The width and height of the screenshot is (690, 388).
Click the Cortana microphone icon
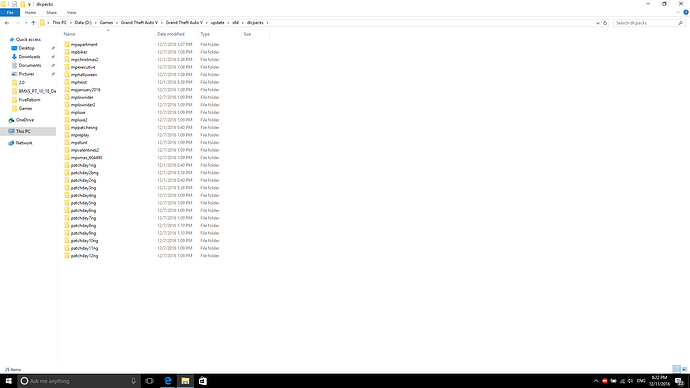click(133, 381)
